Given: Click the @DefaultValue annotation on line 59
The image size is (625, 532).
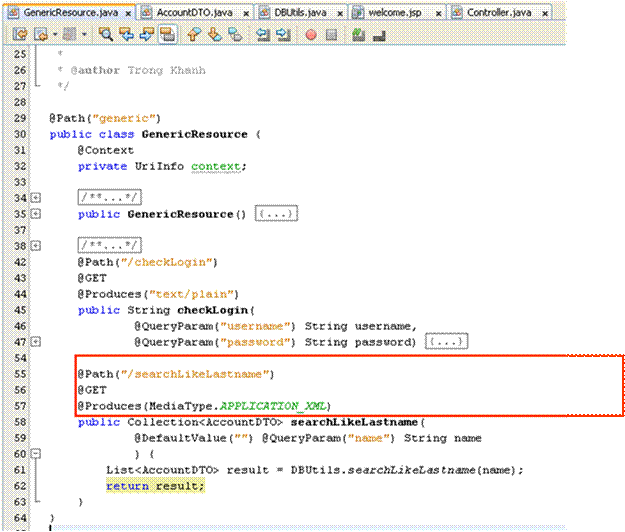Looking at the screenshot, I should pos(180,438).
